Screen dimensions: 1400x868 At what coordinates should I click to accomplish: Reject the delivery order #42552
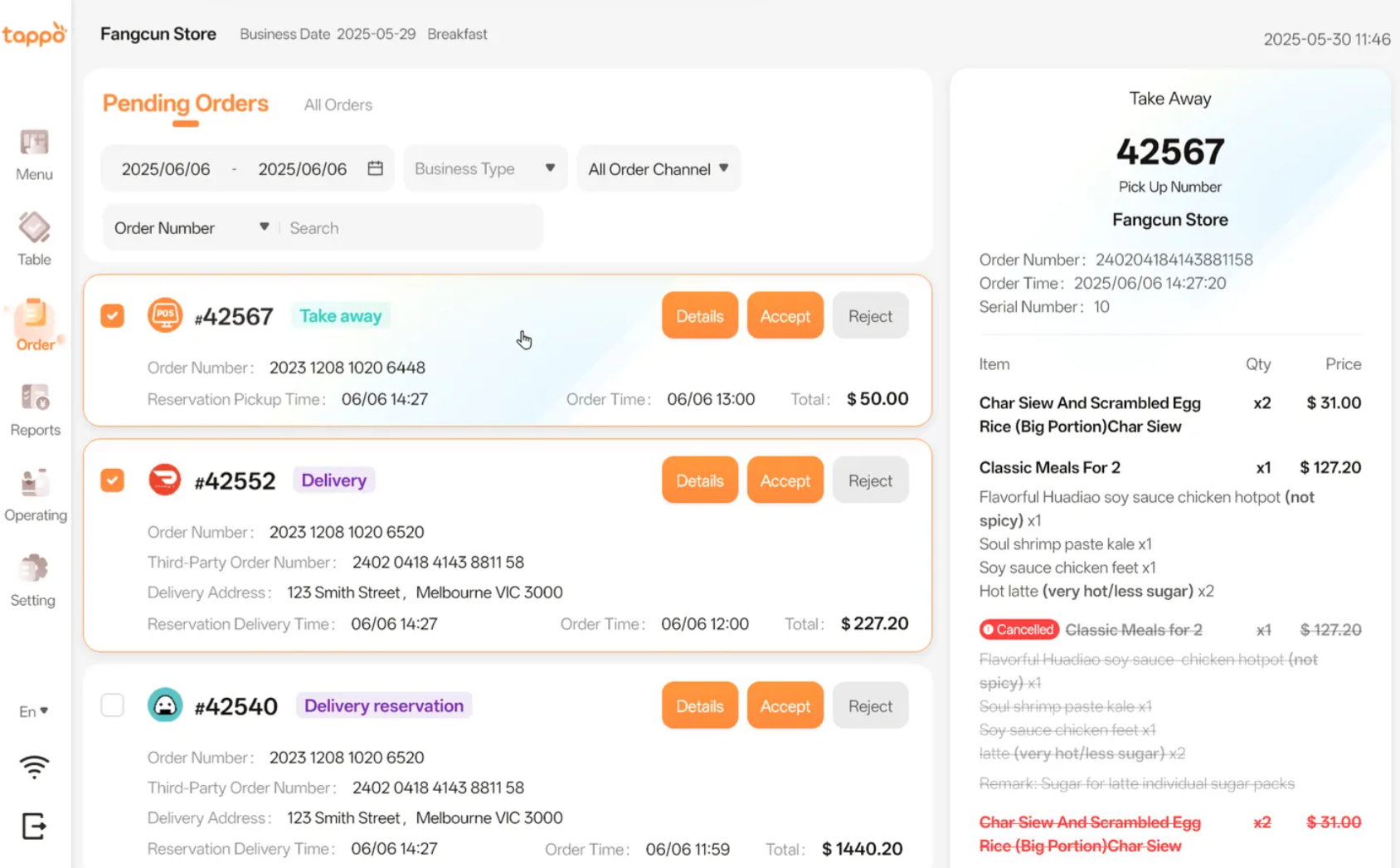coord(870,480)
